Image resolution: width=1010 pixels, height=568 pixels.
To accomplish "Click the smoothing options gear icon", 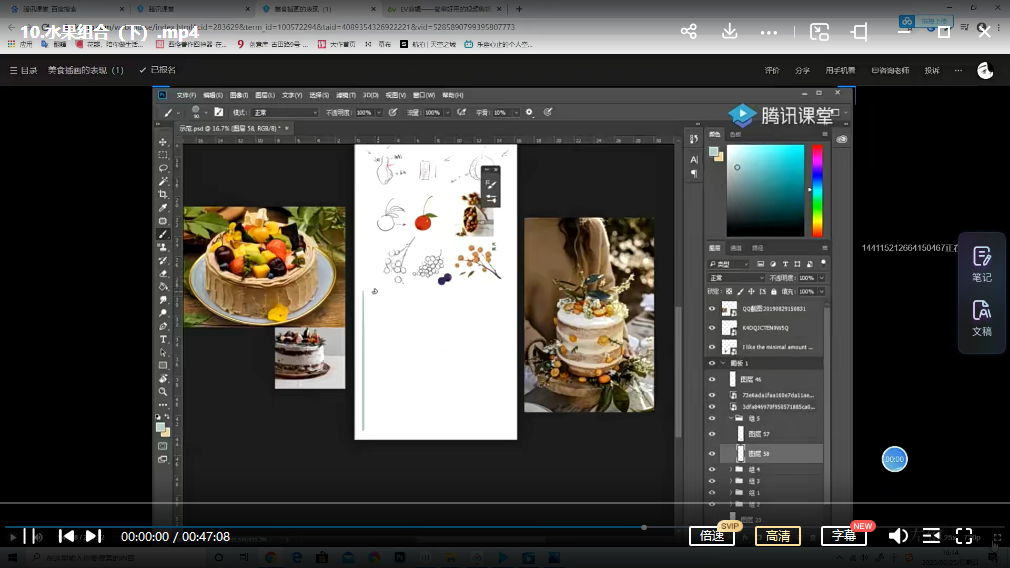I will (529, 112).
